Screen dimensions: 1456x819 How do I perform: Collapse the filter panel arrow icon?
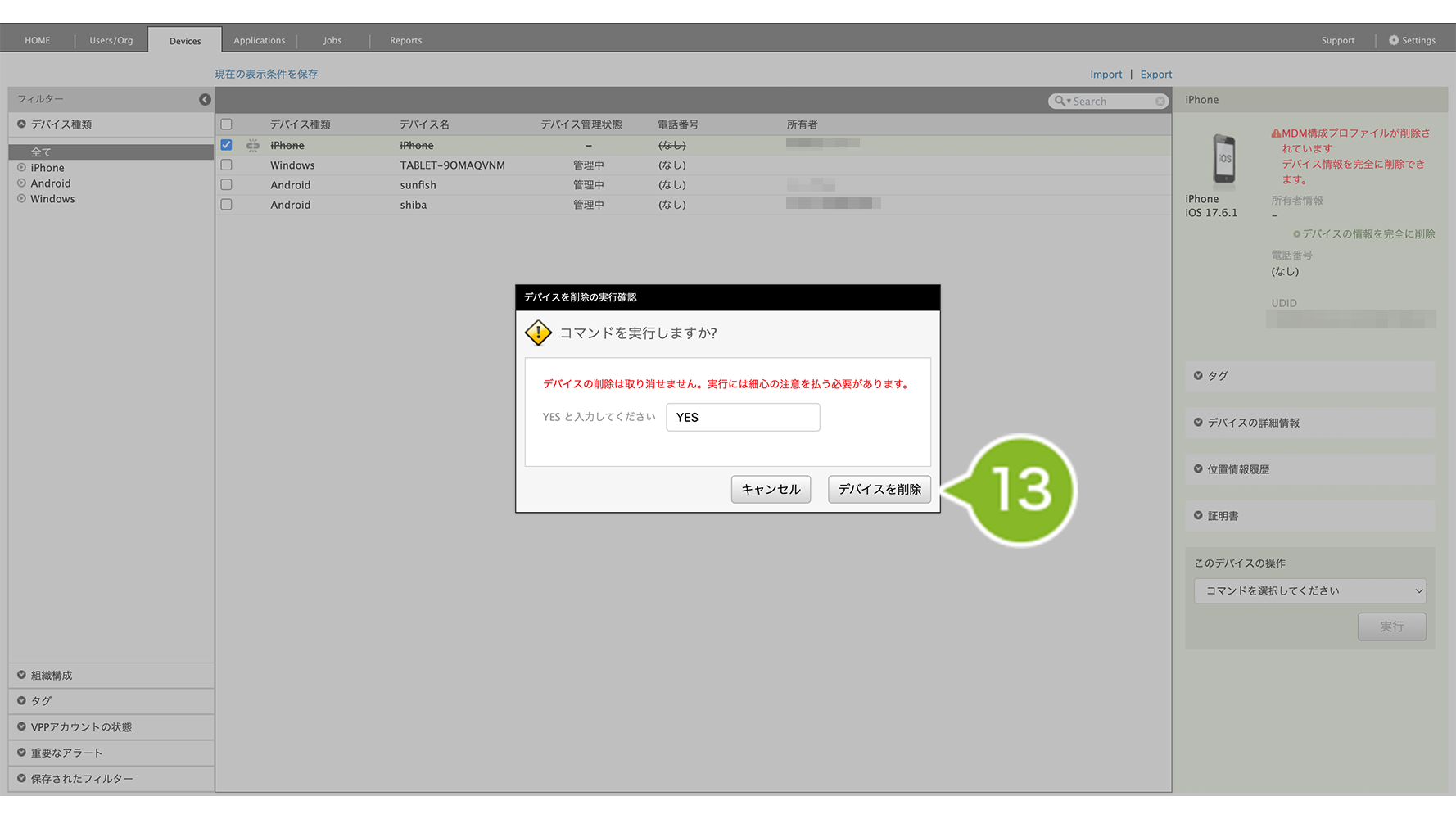pyautogui.click(x=205, y=99)
